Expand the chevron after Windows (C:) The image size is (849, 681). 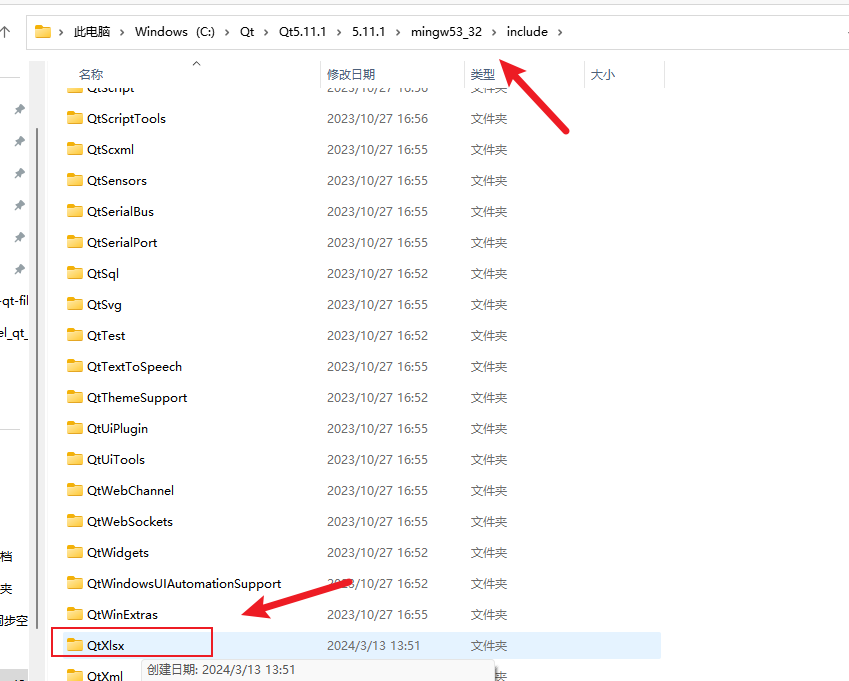[227, 32]
